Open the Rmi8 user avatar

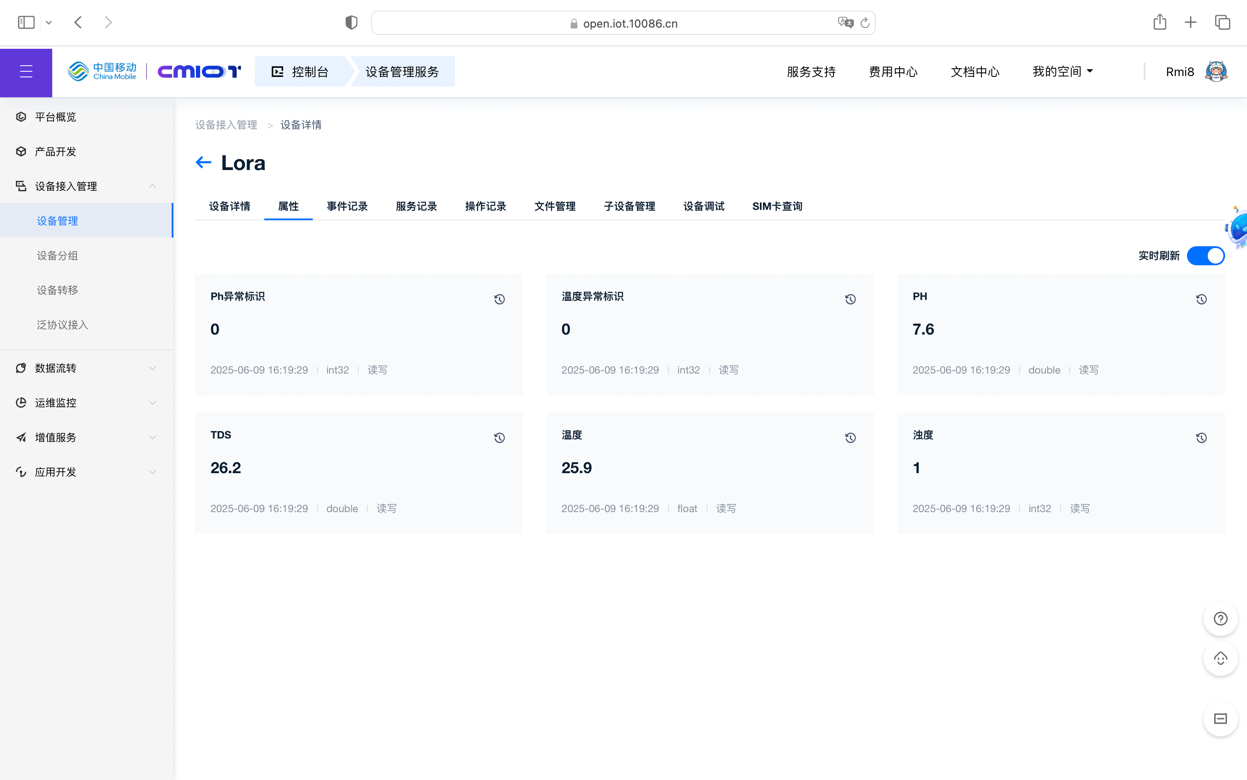tap(1216, 71)
